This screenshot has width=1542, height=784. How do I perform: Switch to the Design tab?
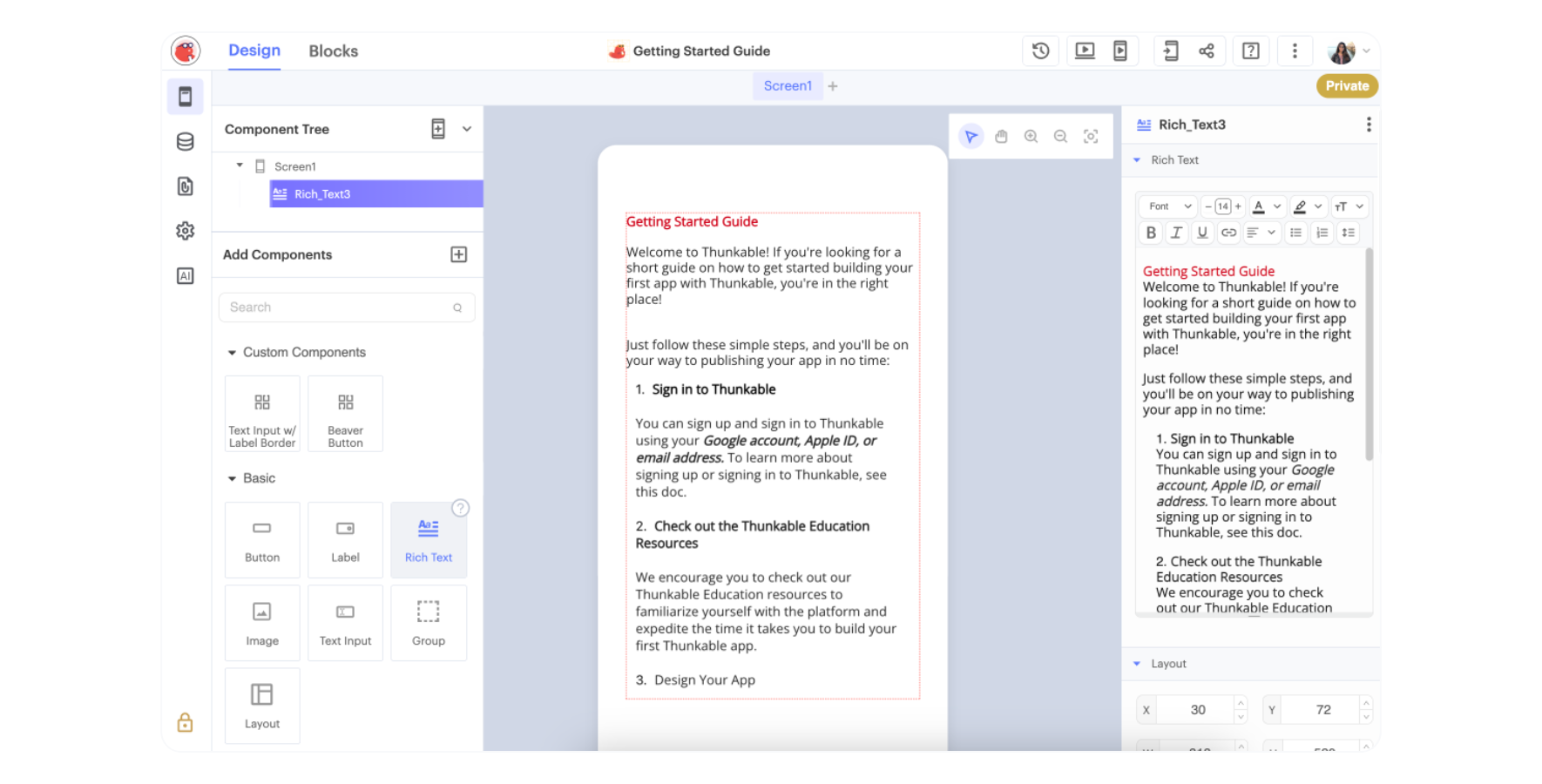coord(254,51)
